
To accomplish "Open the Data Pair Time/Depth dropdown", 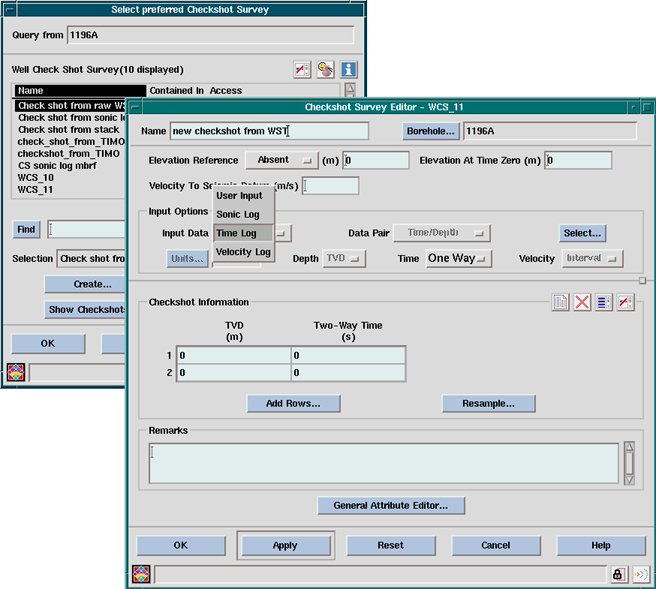I will pos(442,233).
